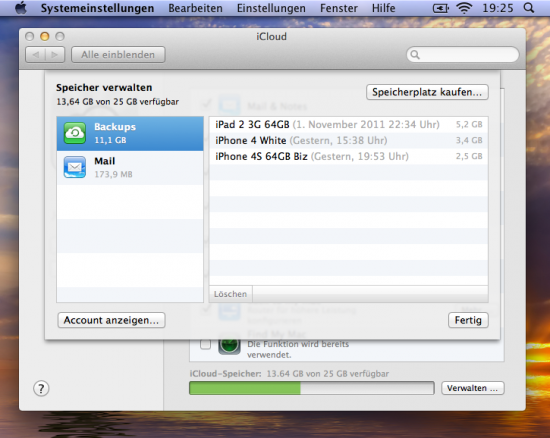Click Alle einblenden button
Image resolution: width=550 pixels, height=438 pixels.
[118, 55]
